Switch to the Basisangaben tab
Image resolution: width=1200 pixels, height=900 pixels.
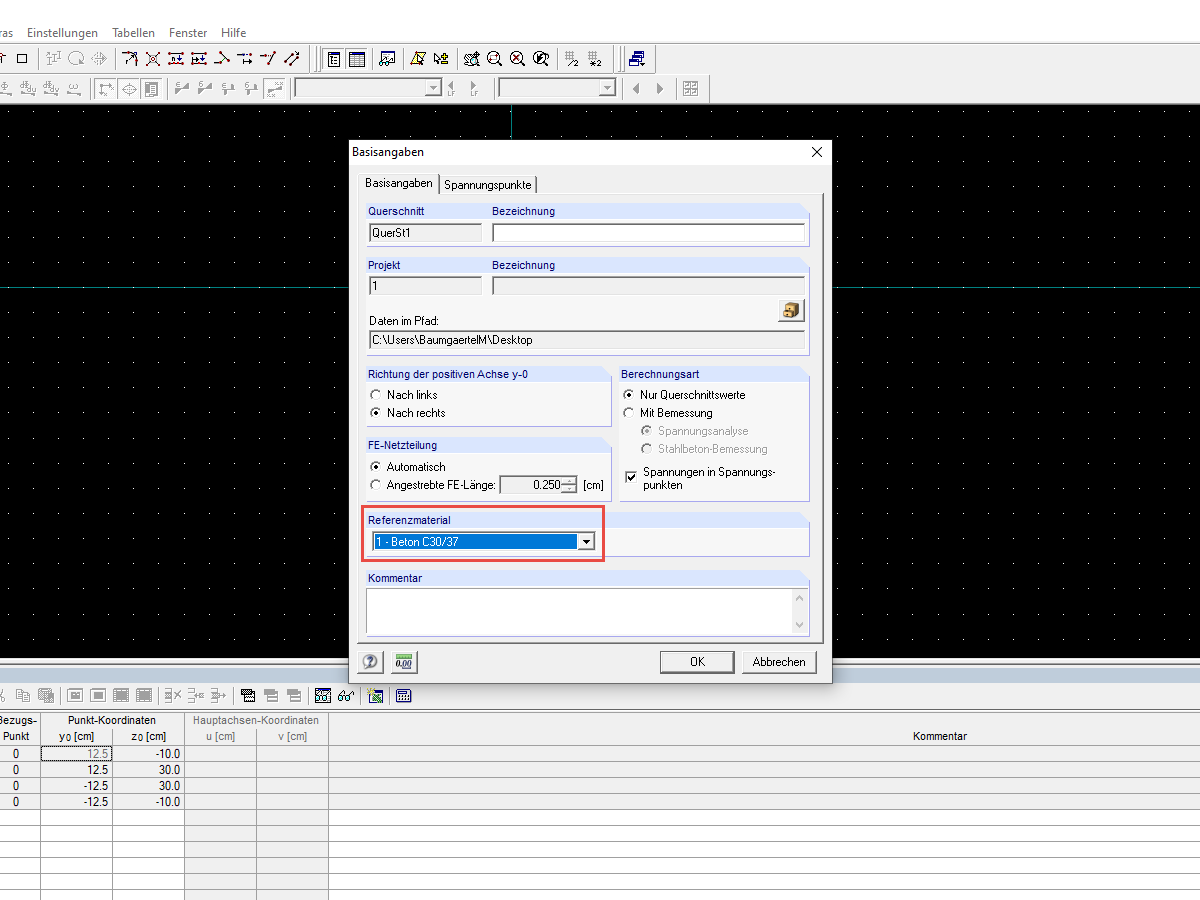pyautogui.click(x=399, y=183)
